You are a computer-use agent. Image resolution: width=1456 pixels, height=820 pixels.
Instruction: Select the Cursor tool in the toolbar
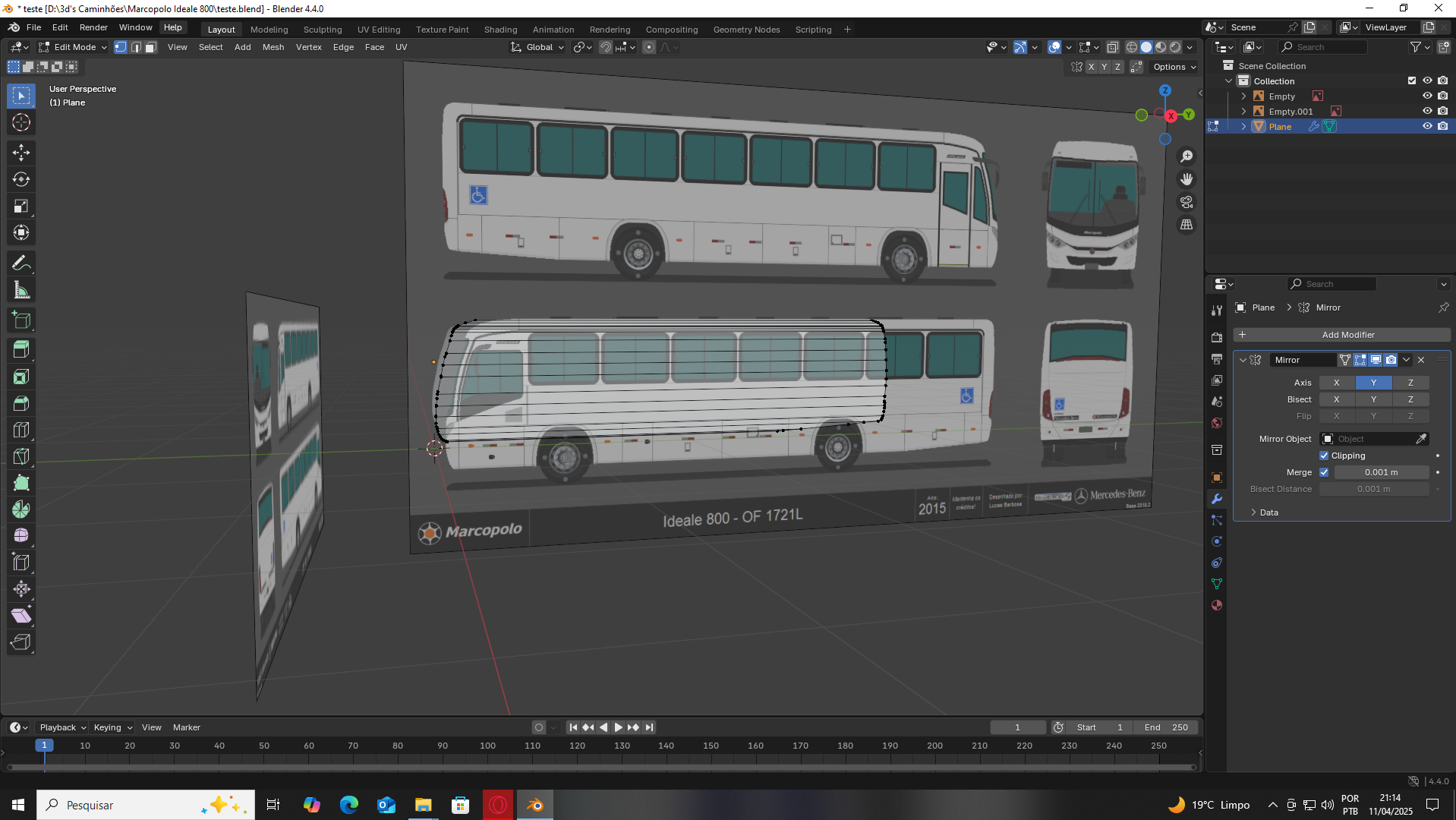coord(21,122)
